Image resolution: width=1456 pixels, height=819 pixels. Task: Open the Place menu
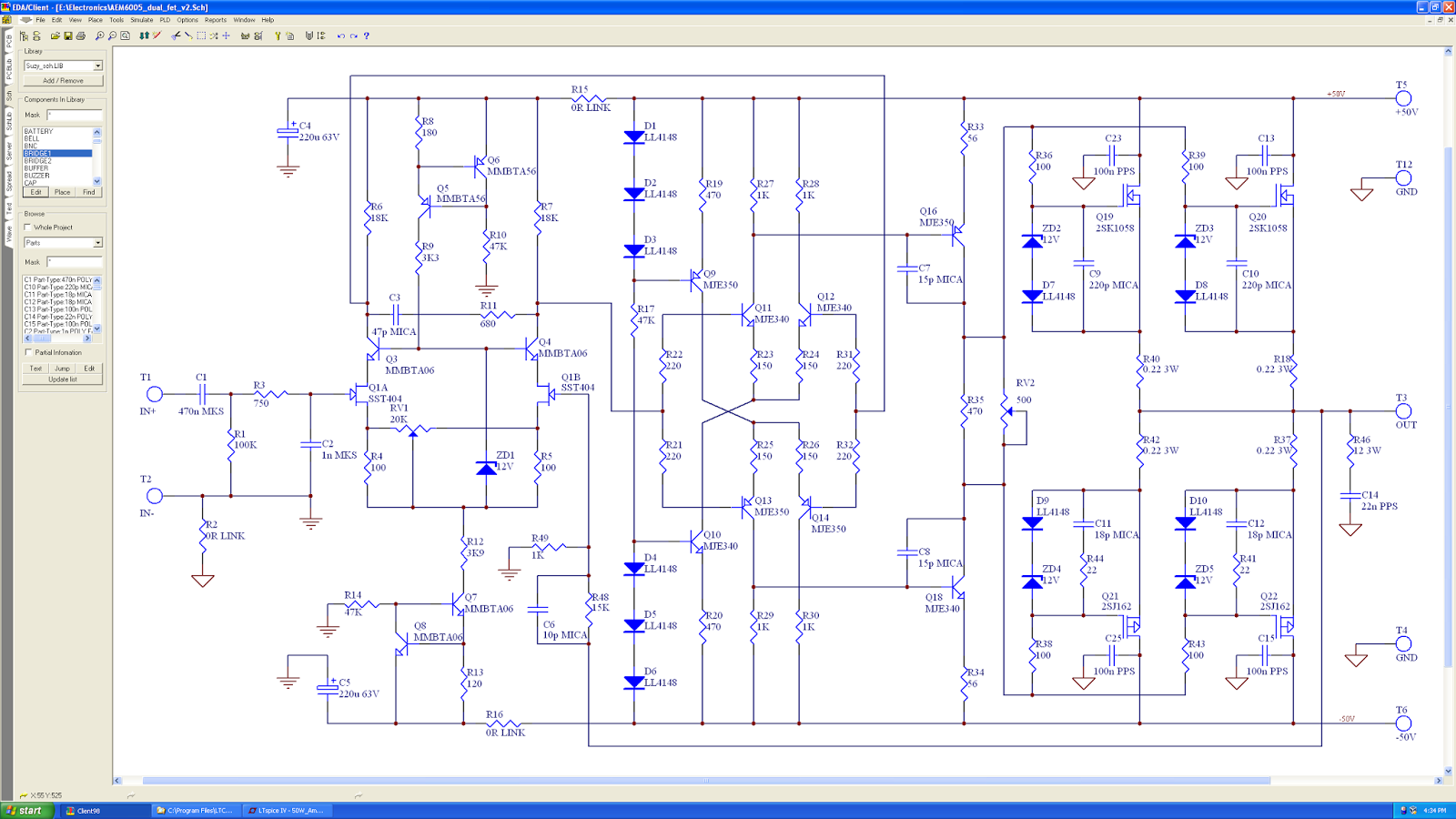pos(96,19)
